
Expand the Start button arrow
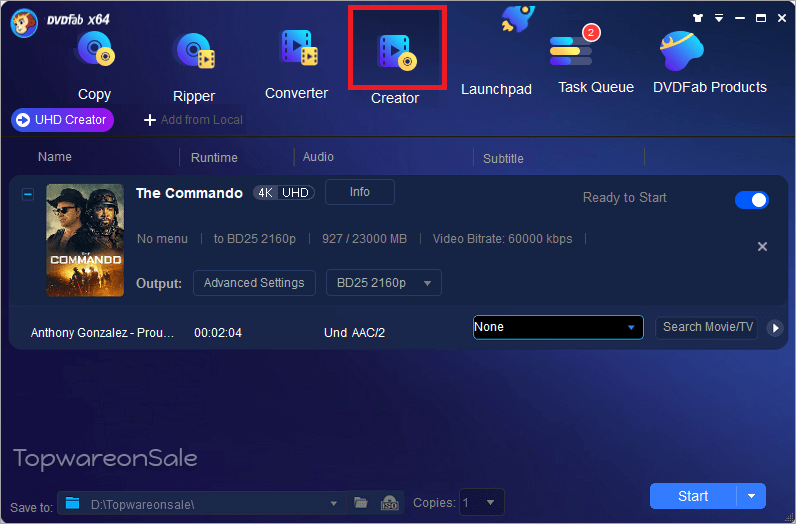tap(751, 496)
